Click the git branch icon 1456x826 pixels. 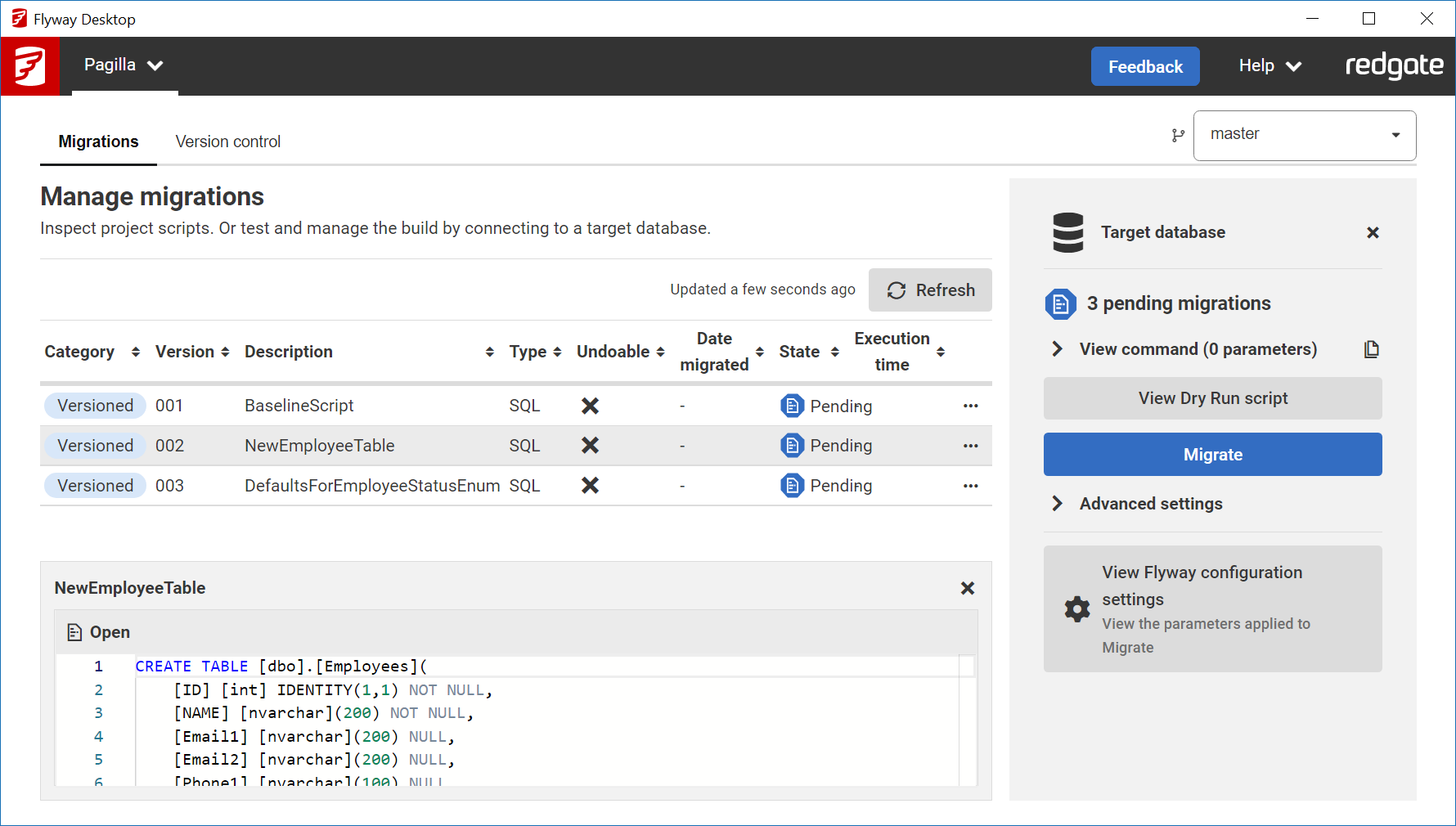[x=1178, y=136]
